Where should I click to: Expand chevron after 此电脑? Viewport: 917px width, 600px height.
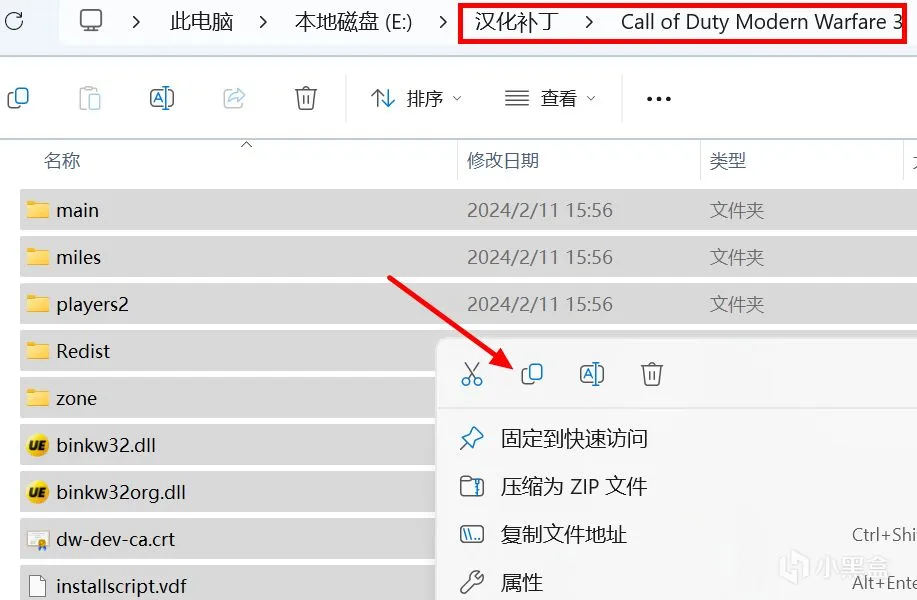pos(263,22)
